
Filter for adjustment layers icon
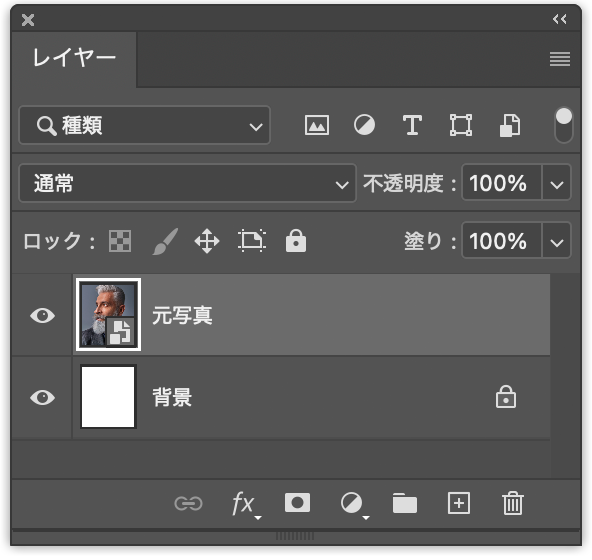click(364, 125)
